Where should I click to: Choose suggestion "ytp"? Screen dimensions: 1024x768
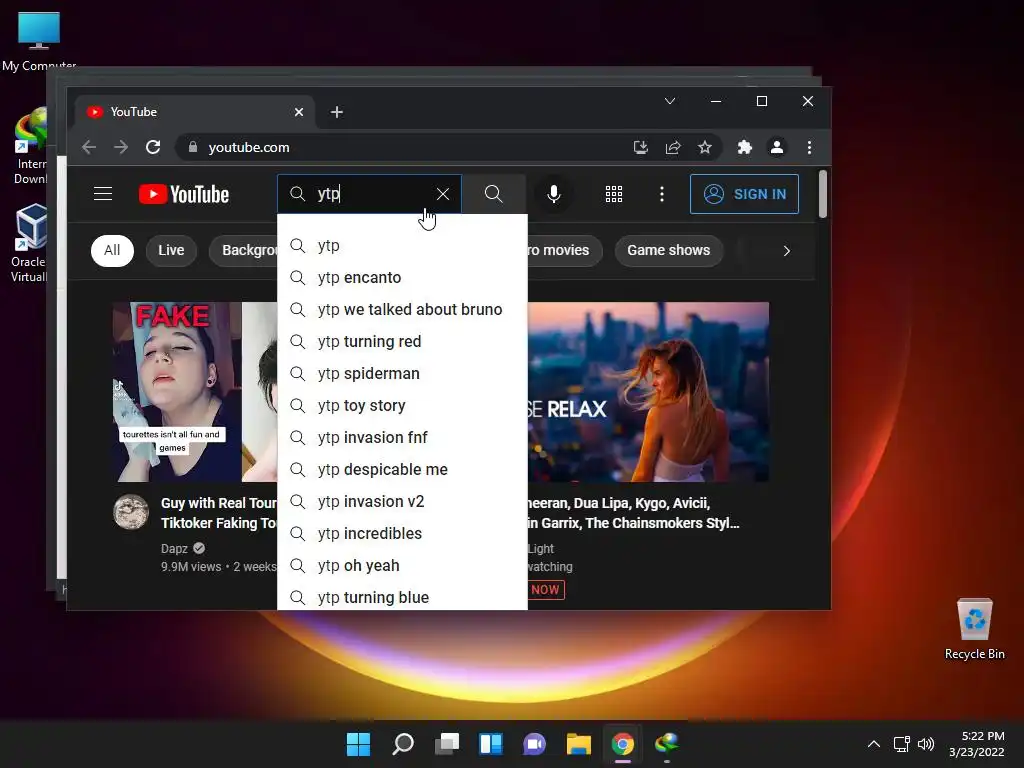click(x=402, y=246)
